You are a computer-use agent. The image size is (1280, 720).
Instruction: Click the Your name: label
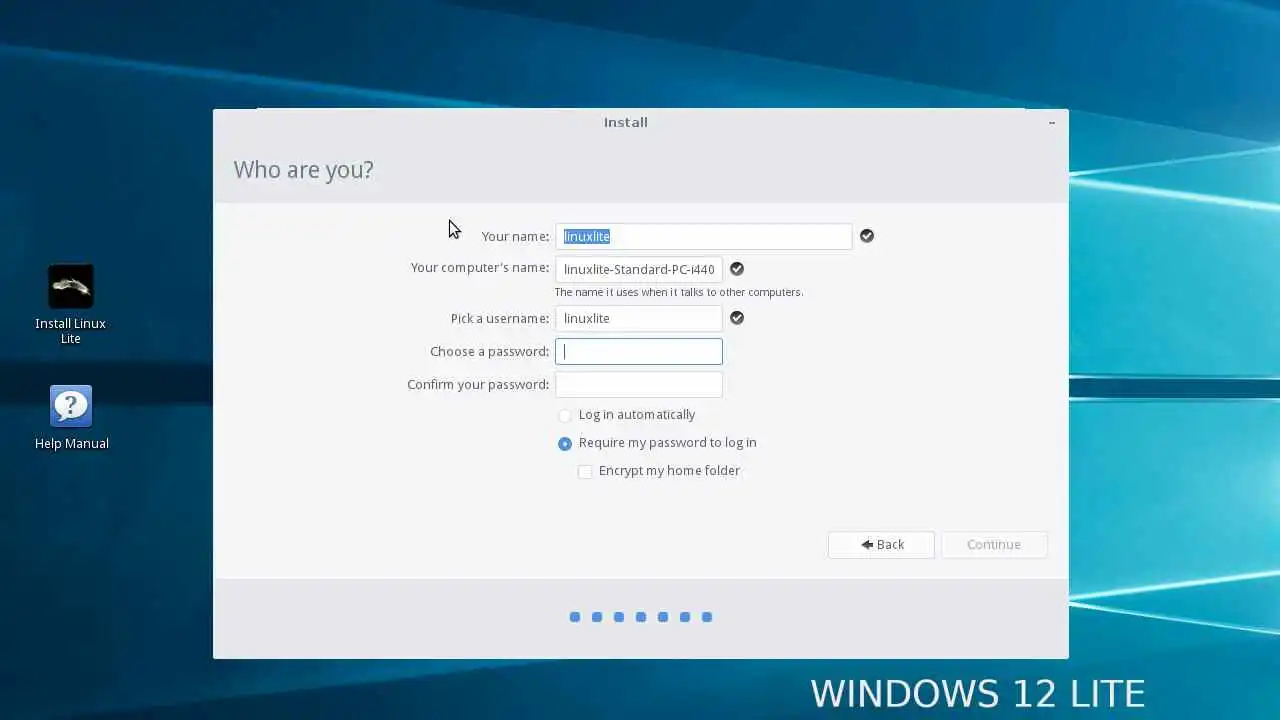pyautogui.click(x=515, y=236)
